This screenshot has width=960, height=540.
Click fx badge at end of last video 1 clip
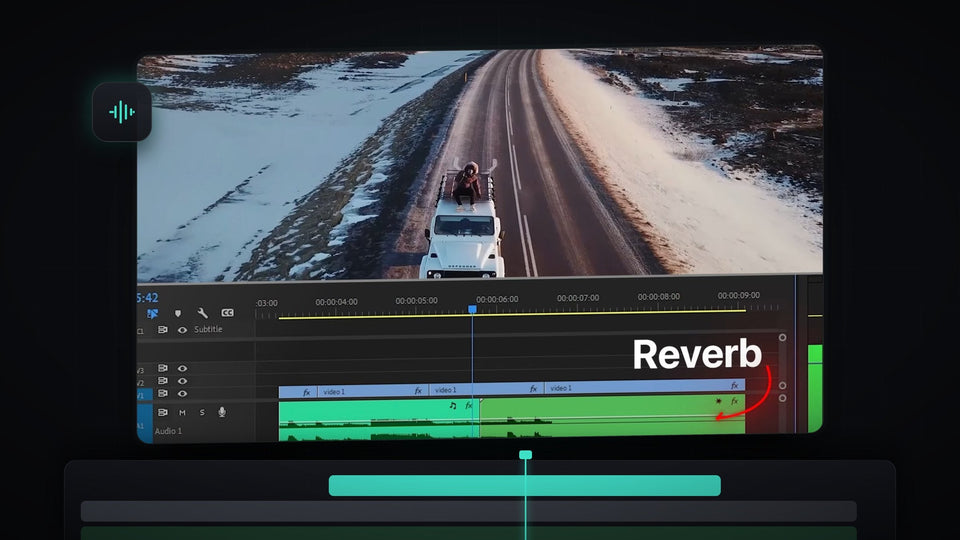tap(734, 385)
